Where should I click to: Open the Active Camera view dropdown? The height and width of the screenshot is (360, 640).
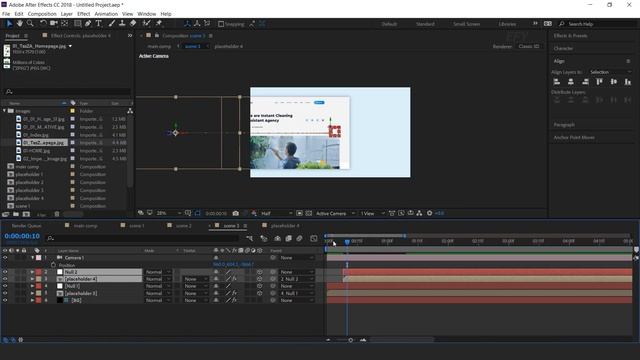[x=335, y=213]
